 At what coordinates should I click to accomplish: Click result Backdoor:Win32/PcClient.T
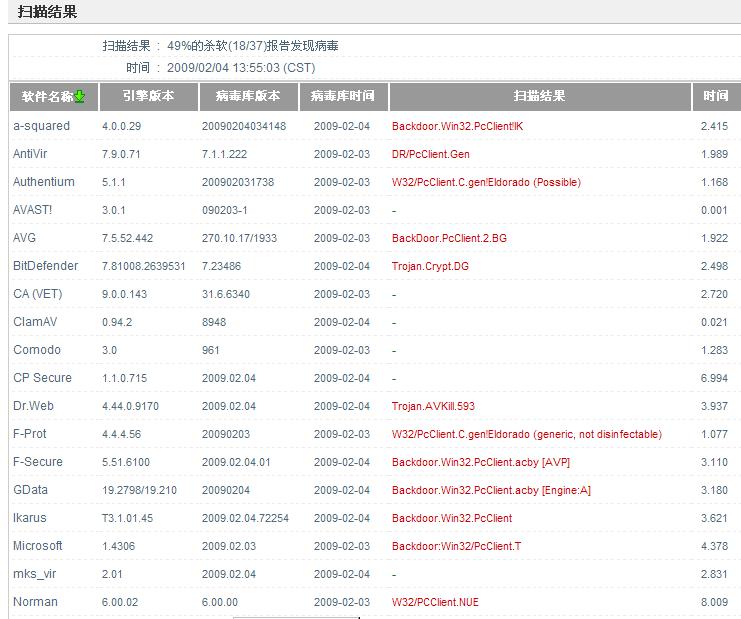click(457, 546)
